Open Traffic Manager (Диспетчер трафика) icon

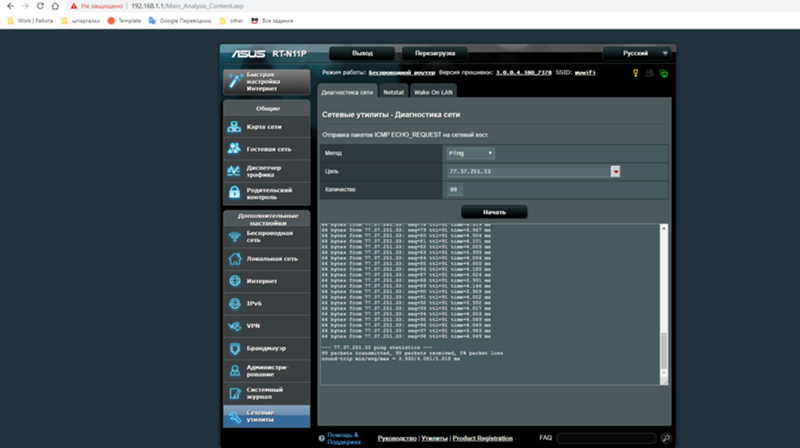click(x=234, y=171)
